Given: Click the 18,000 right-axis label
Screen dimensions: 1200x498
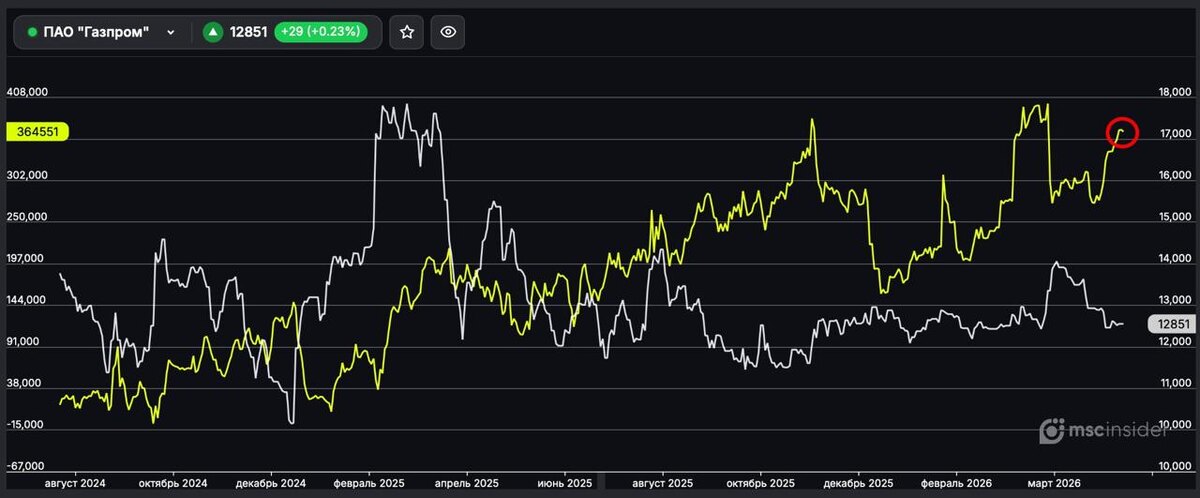Looking at the screenshot, I should (x=1174, y=92).
